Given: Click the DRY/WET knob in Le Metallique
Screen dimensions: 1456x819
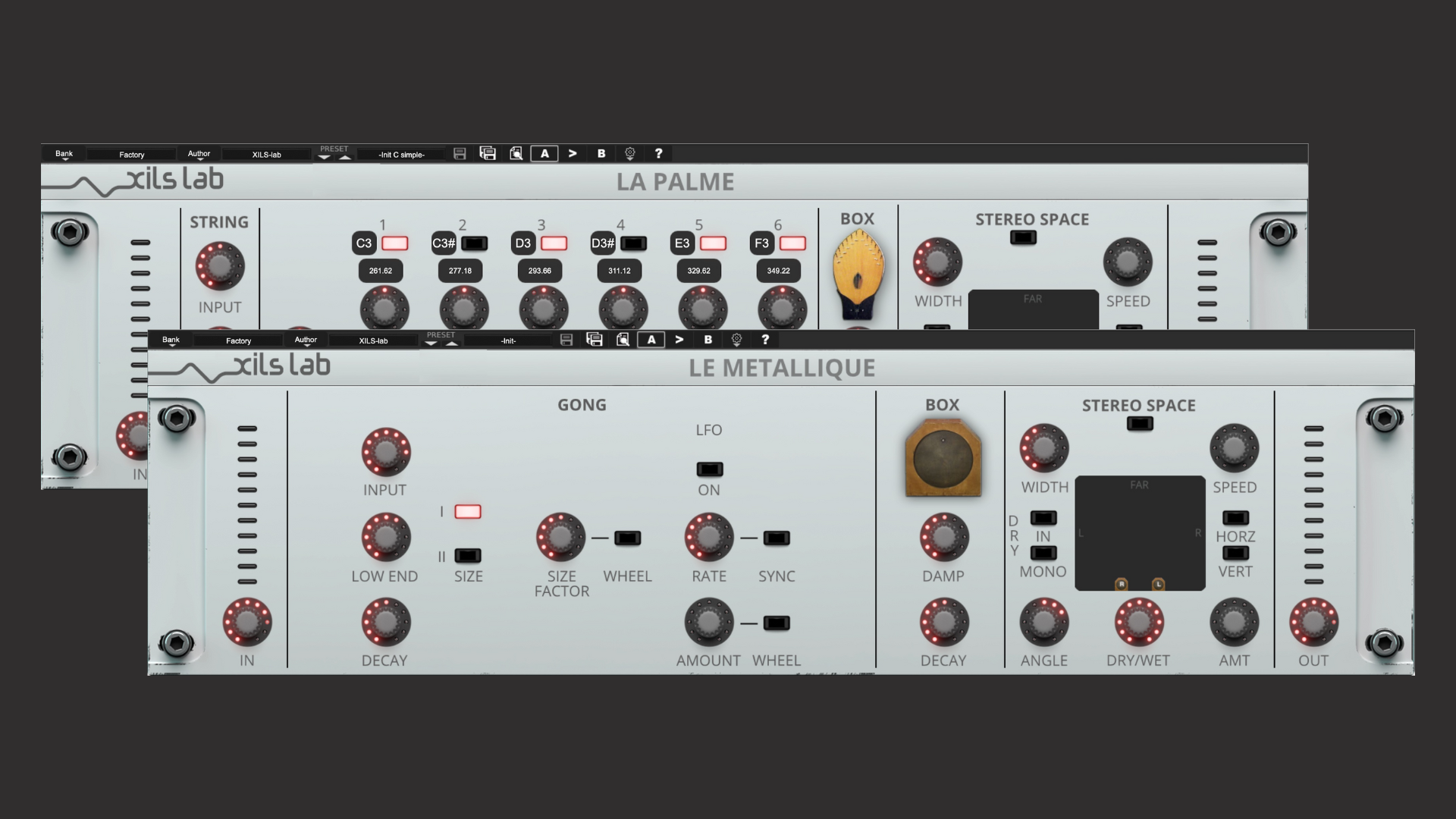Looking at the screenshot, I should 1137,622.
